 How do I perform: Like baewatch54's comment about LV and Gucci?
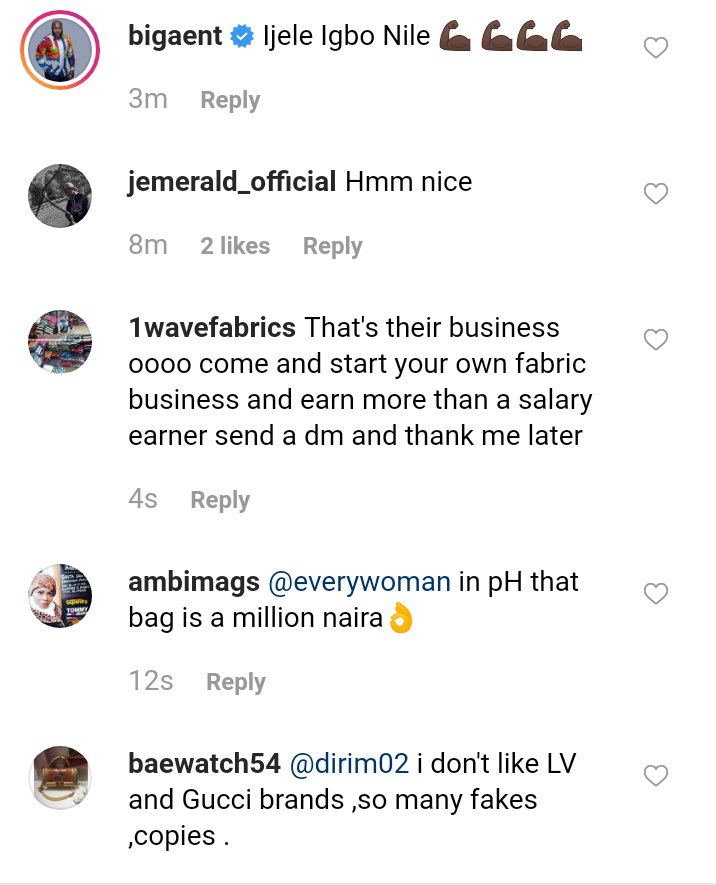click(655, 776)
